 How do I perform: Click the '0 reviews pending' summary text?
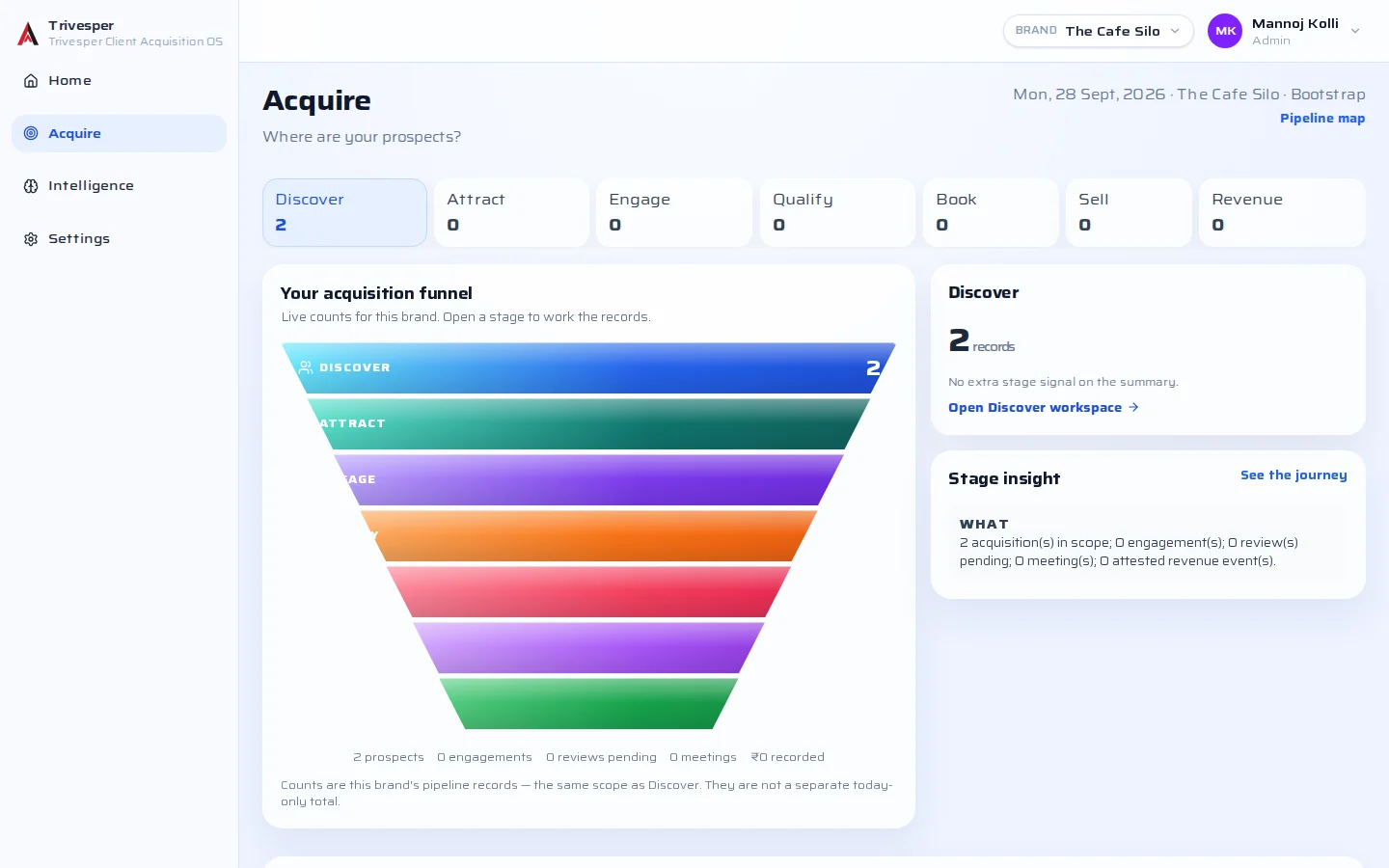coord(601,757)
